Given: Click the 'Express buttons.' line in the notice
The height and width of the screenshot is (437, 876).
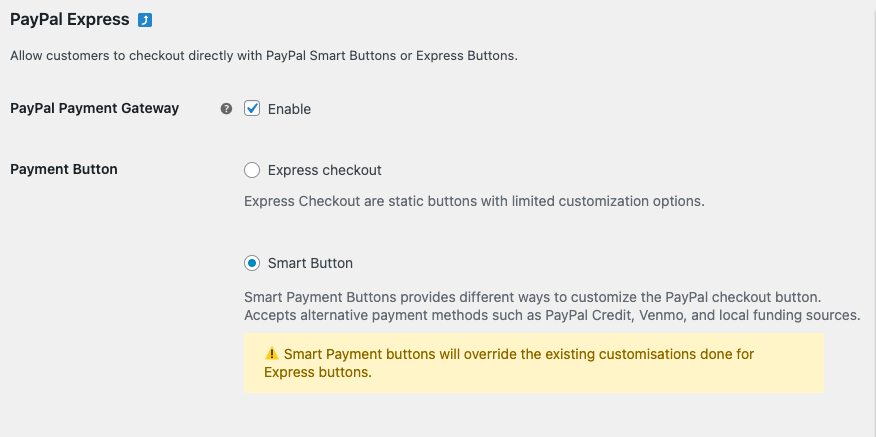Looking at the screenshot, I should [318, 373].
